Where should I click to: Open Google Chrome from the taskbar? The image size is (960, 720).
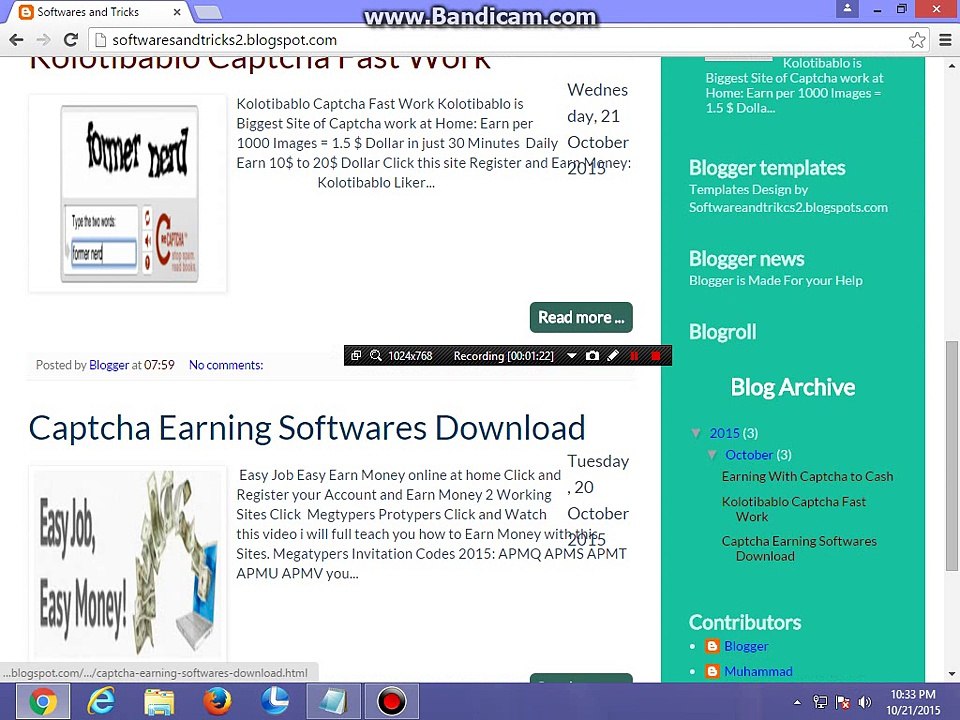pyautogui.click(x=43, y=702)
